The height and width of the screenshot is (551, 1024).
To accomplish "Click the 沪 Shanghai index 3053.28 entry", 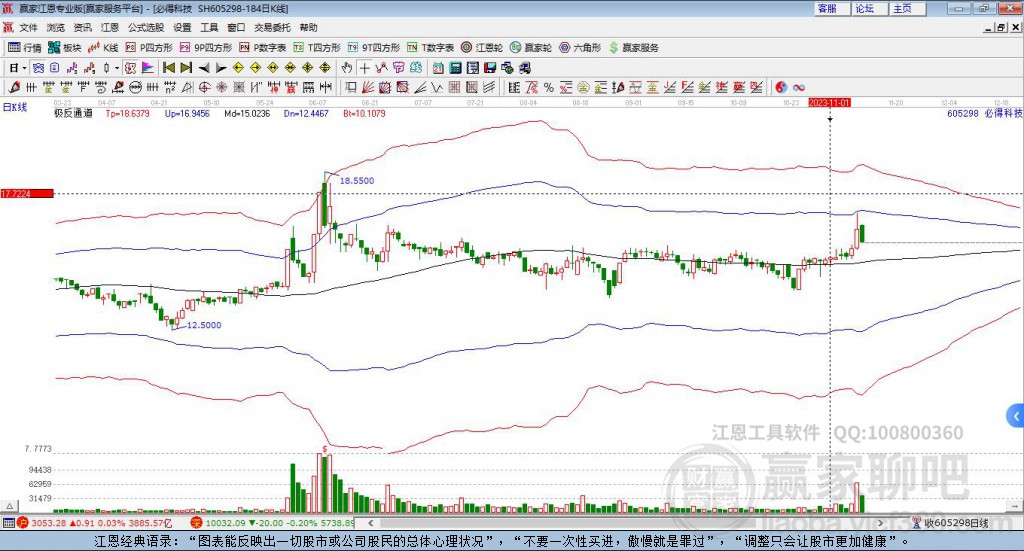I will click(95, 523).
